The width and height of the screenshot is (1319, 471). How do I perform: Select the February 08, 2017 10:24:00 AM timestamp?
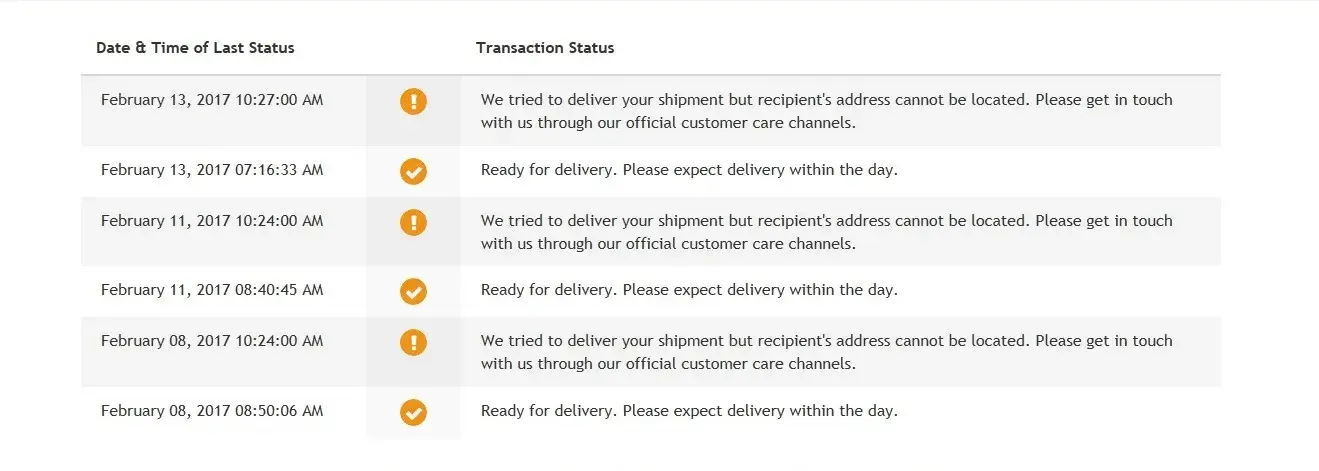(212, 341)
